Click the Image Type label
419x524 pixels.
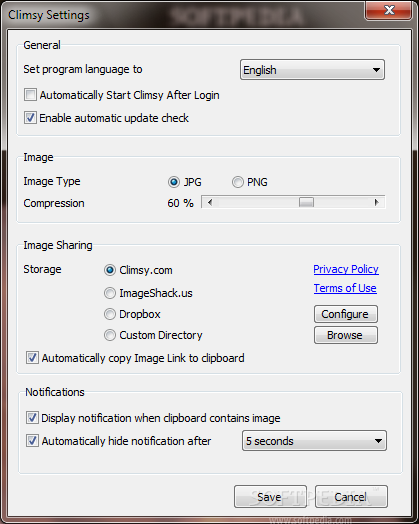pyautogui.click(x=52, y=181)
